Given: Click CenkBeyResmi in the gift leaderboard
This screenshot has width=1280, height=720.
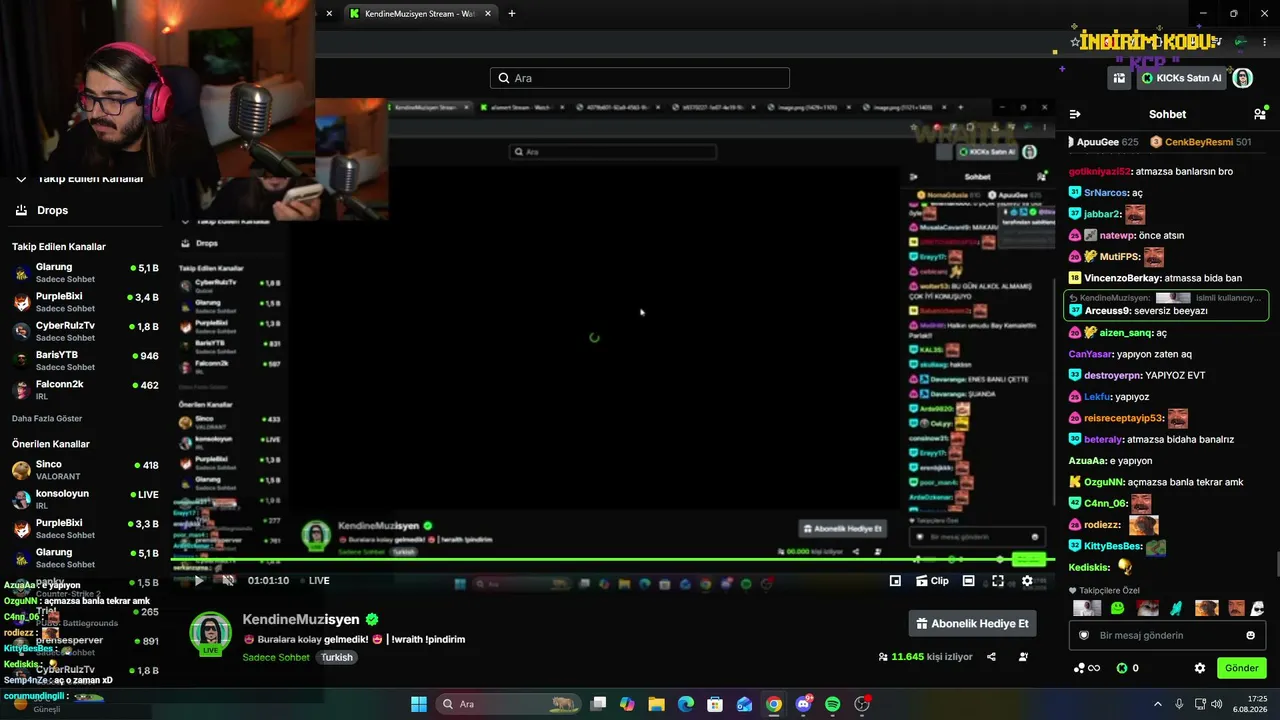Looking at the screenshot, I should pyautogui.click(x=1200, y=142).
